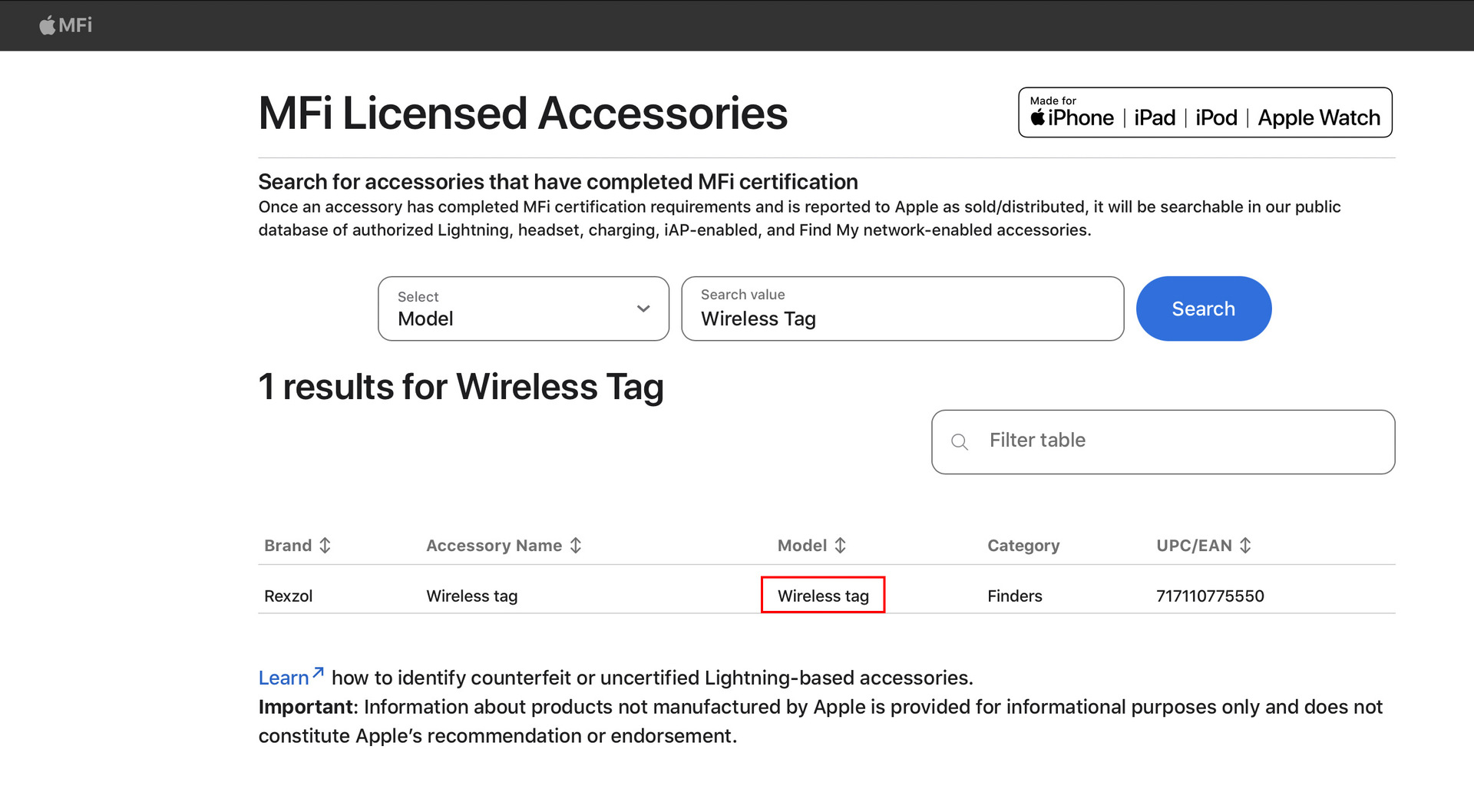Click the Brand column sort arrows
The height and width of the screenshot is (812, 1474).
pyautogui.click(x=326, y=546)
